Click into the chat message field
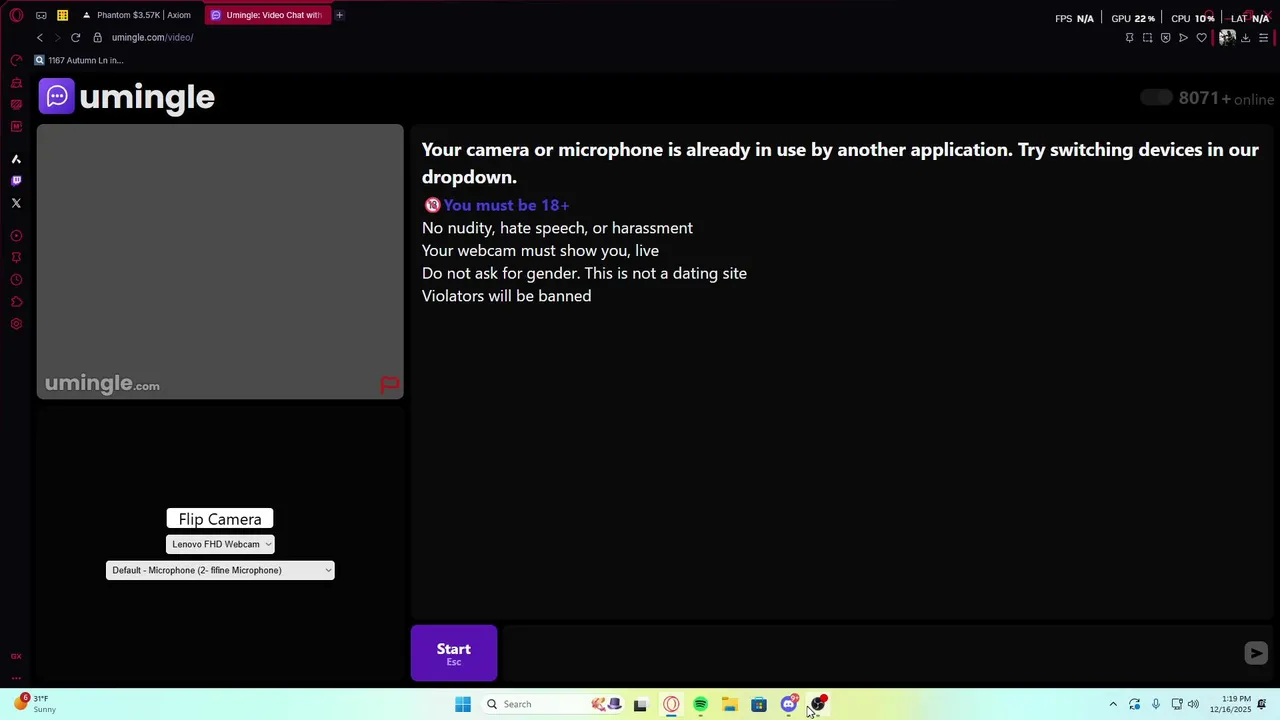1280x720 pixels. pos(868,653)
